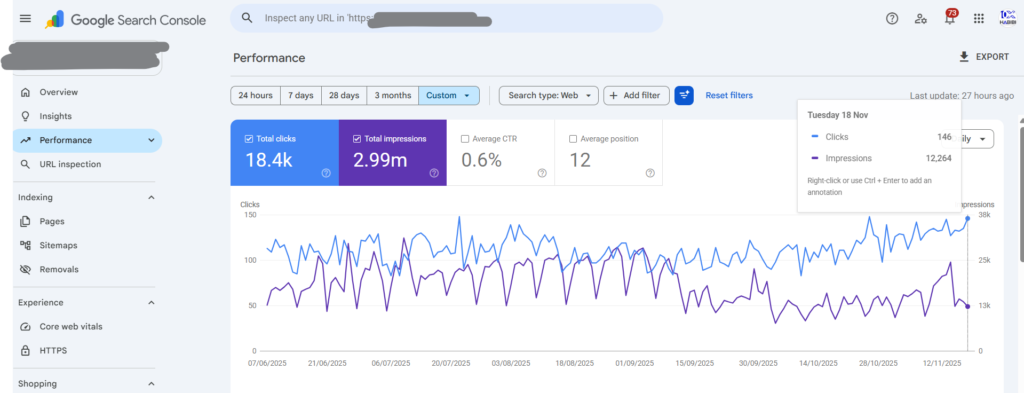1024x393 pixels.
Task: Click the Overview home icon
Action: [x=25, y=92]
